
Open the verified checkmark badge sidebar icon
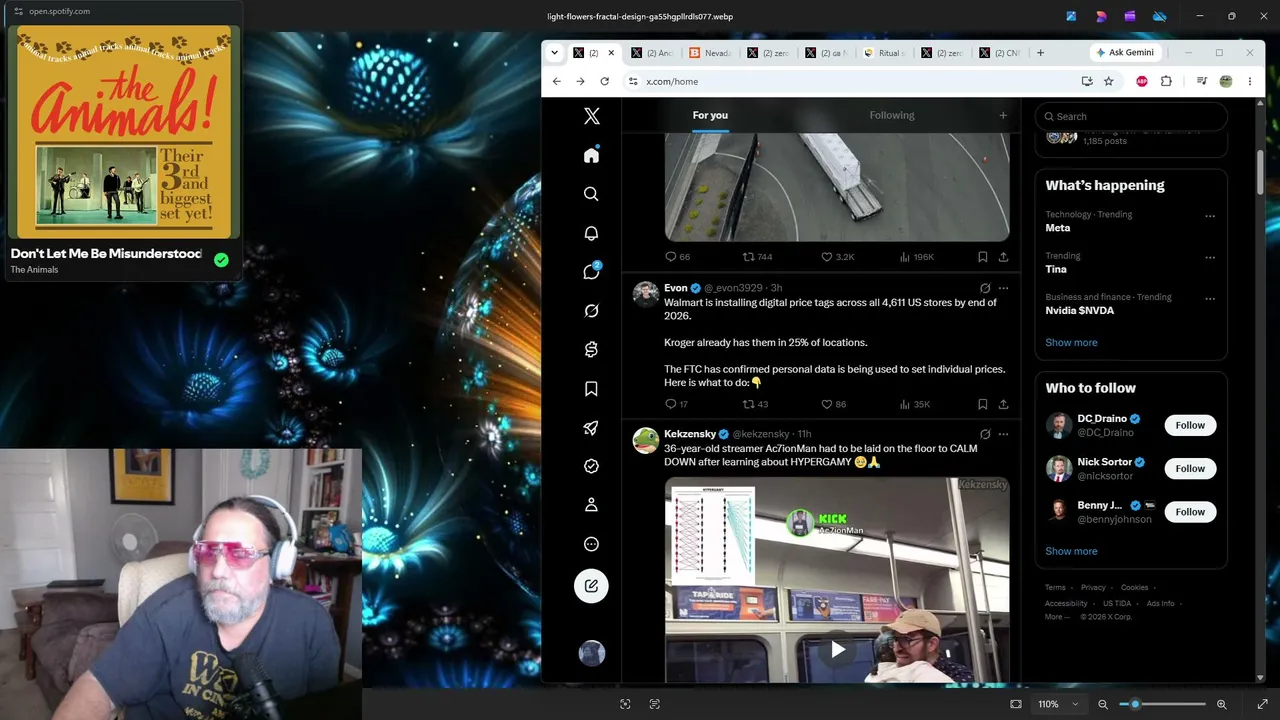click(x=592, y=466)
